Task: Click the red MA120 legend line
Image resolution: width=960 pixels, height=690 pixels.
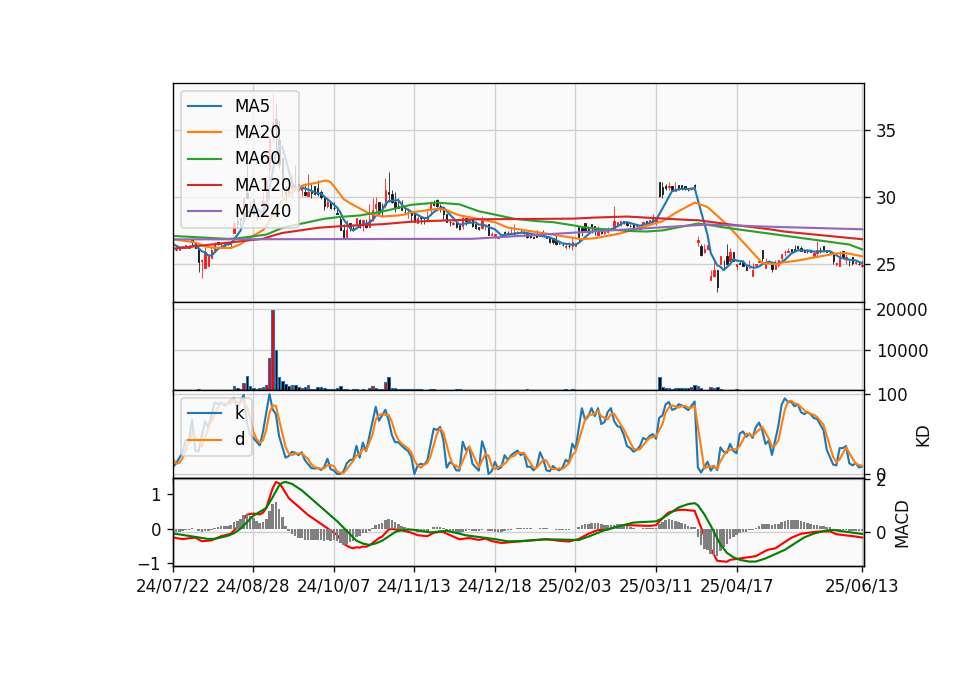Action: (x=204, y=185)
